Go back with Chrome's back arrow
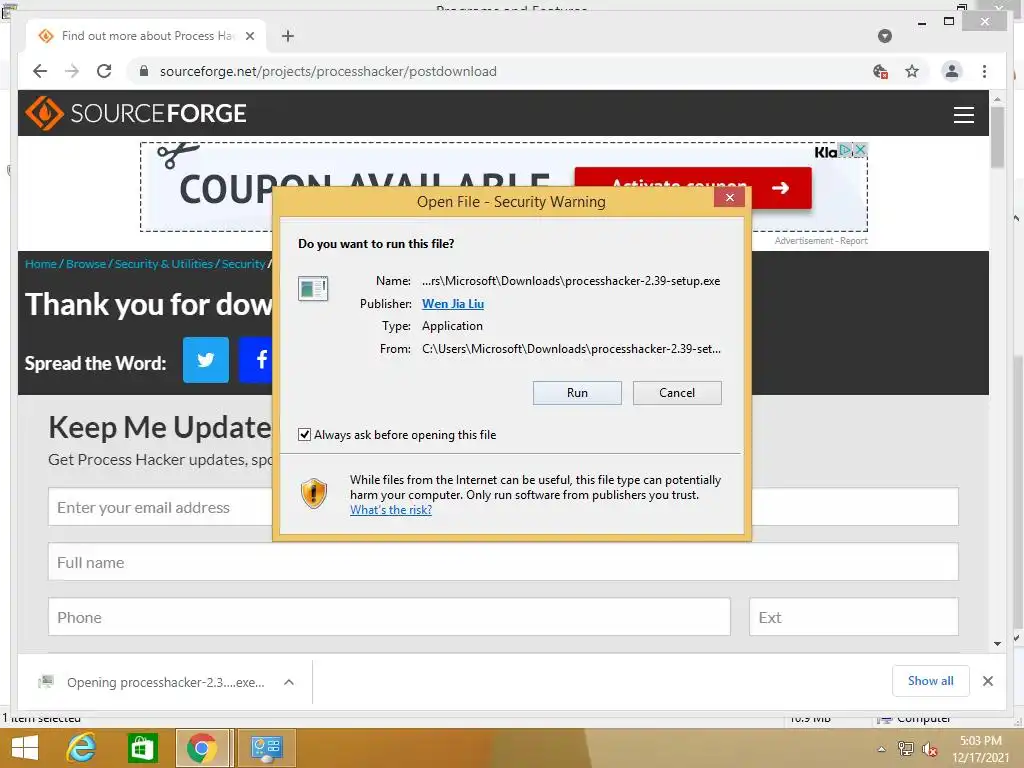Image resolution: width=1024 pixels, height=768 pixels. (x=40, y=71)
